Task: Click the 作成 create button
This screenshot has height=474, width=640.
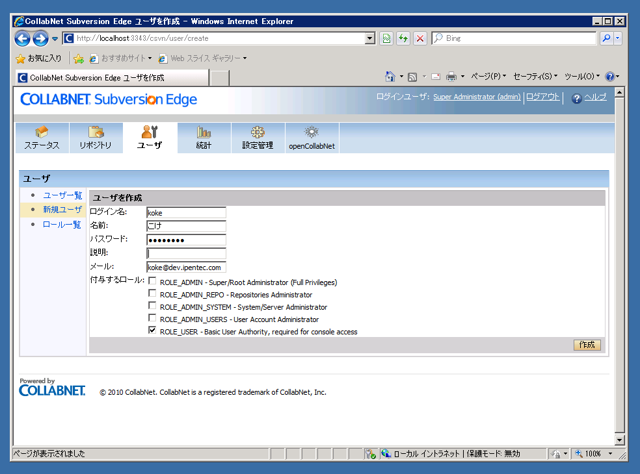Action: tap(587, 345)
